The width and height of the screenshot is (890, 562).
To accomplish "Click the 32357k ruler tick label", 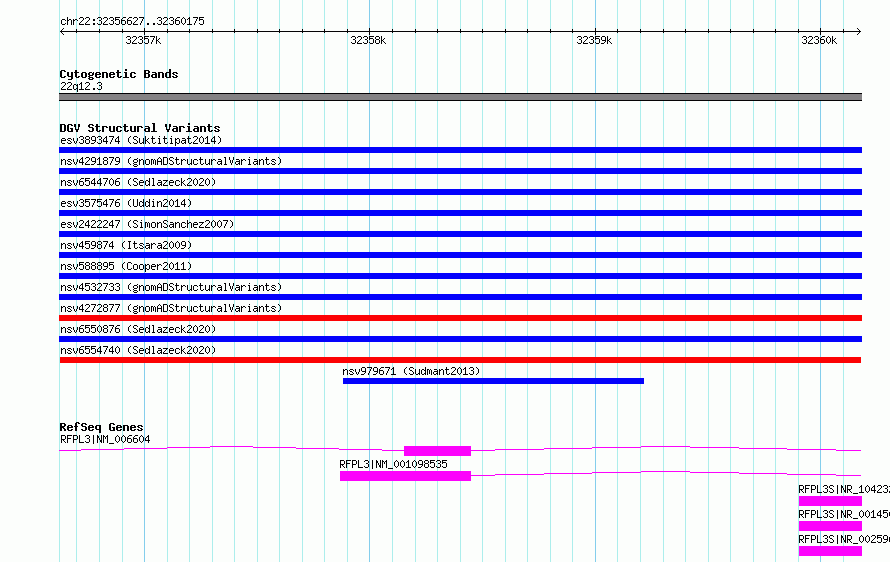I will [143, 40].
